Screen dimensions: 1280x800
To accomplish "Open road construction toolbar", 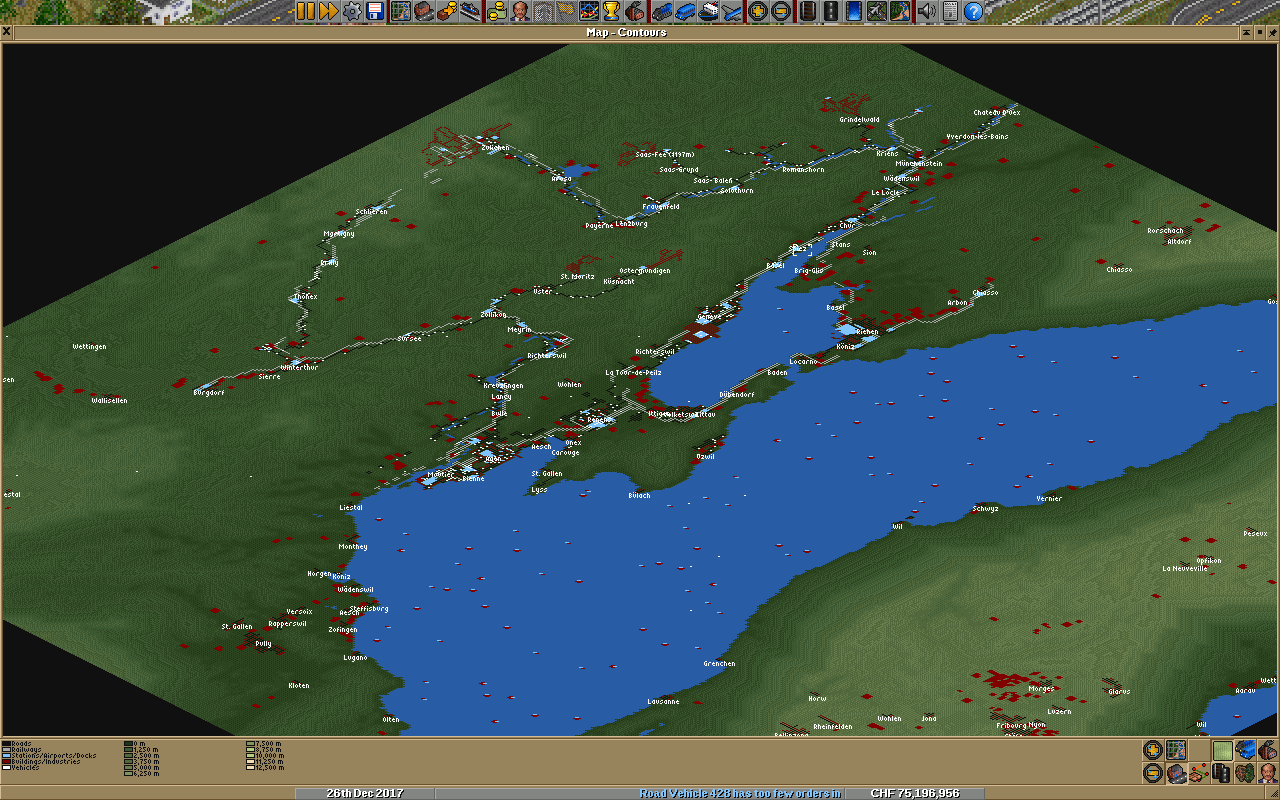I will click(830, 12).
